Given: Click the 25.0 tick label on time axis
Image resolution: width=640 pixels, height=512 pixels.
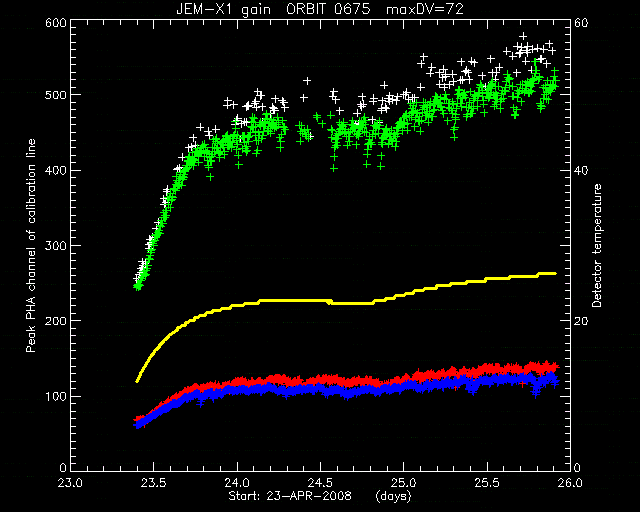Looking at the screenshot, I should coord(403,483).
